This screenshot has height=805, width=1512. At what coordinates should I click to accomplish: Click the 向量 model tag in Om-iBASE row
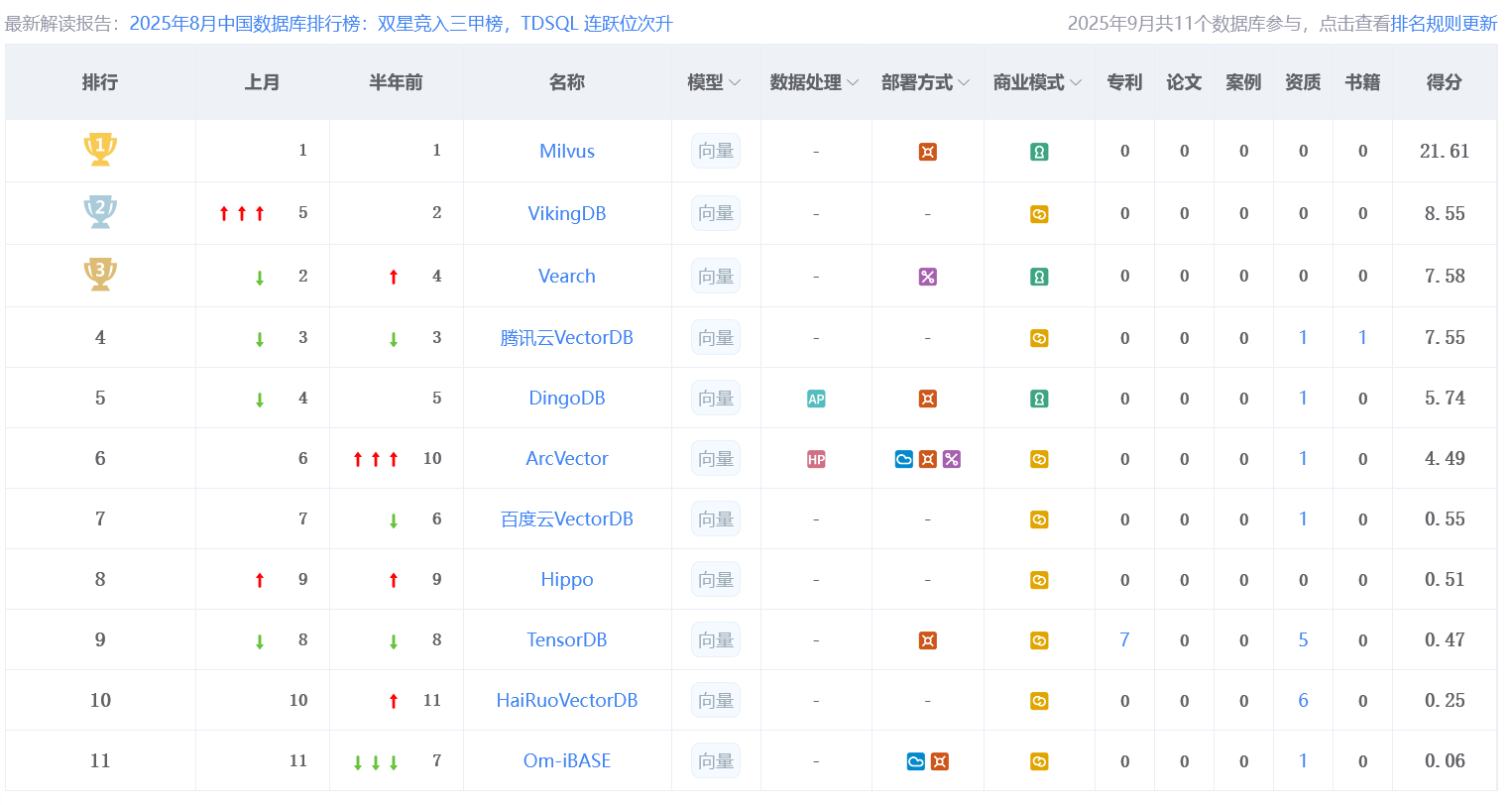[716, 760]
